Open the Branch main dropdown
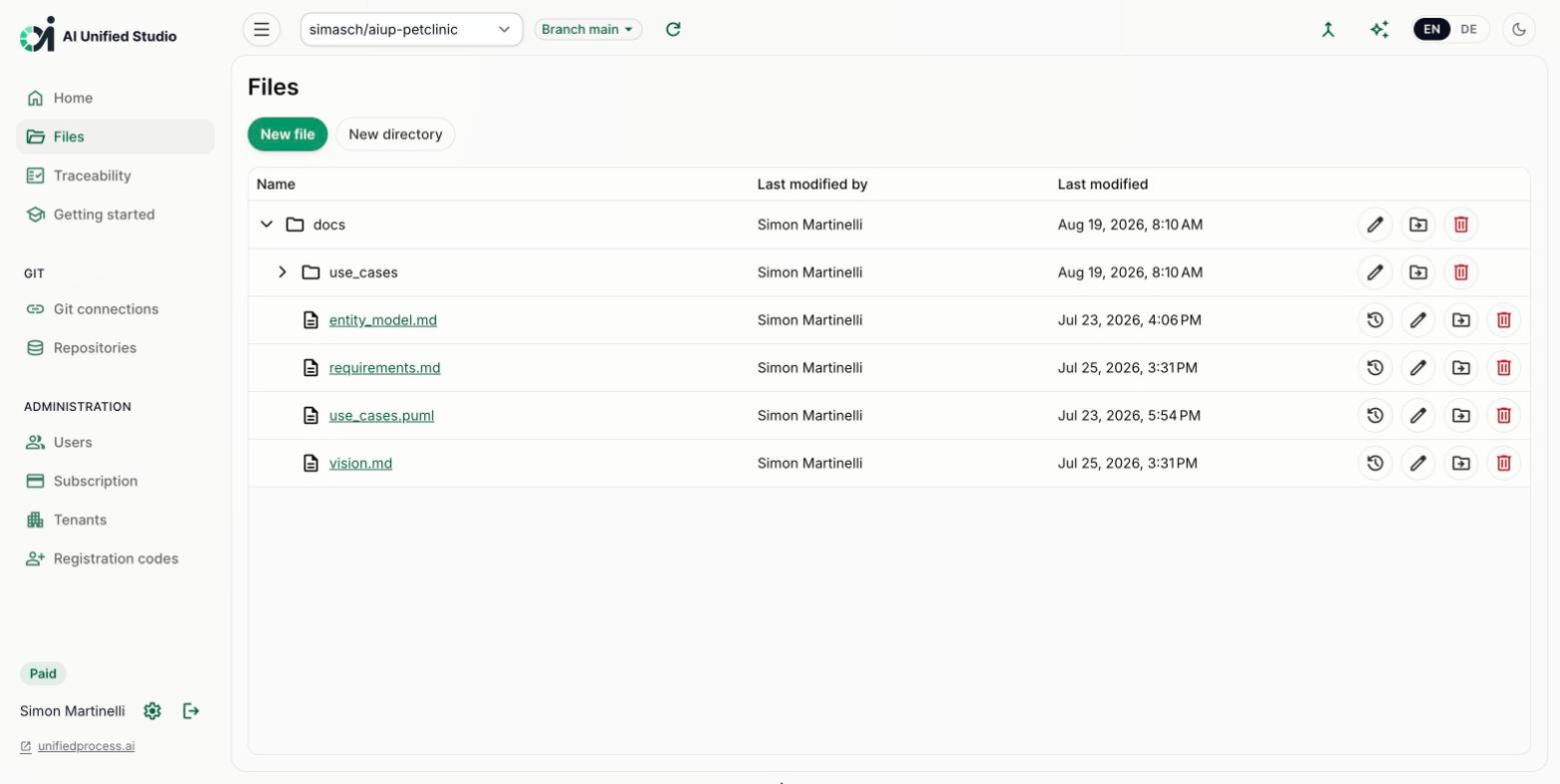 (x=588, y=30)
